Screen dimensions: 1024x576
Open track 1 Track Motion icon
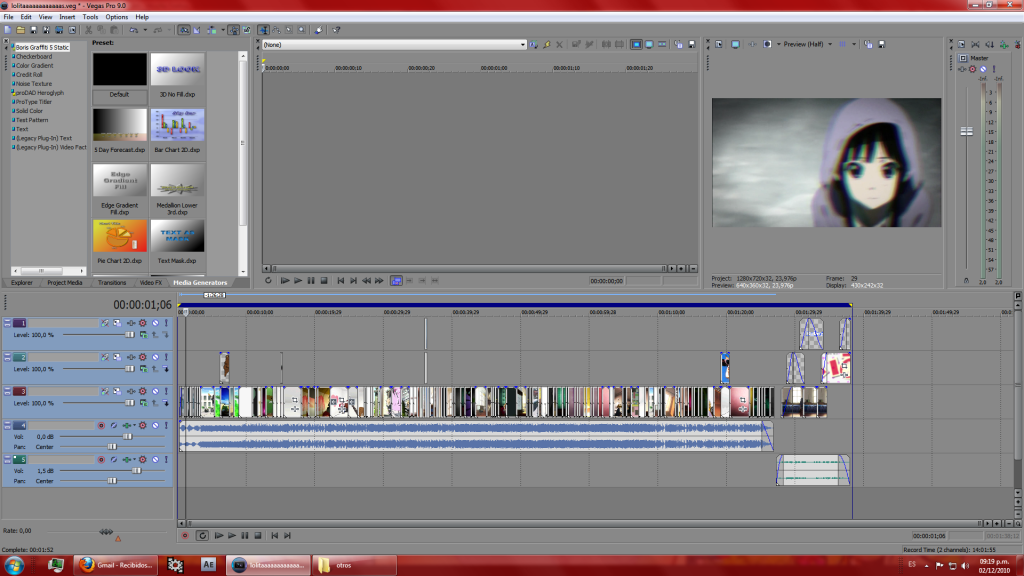tap(117, 323)
